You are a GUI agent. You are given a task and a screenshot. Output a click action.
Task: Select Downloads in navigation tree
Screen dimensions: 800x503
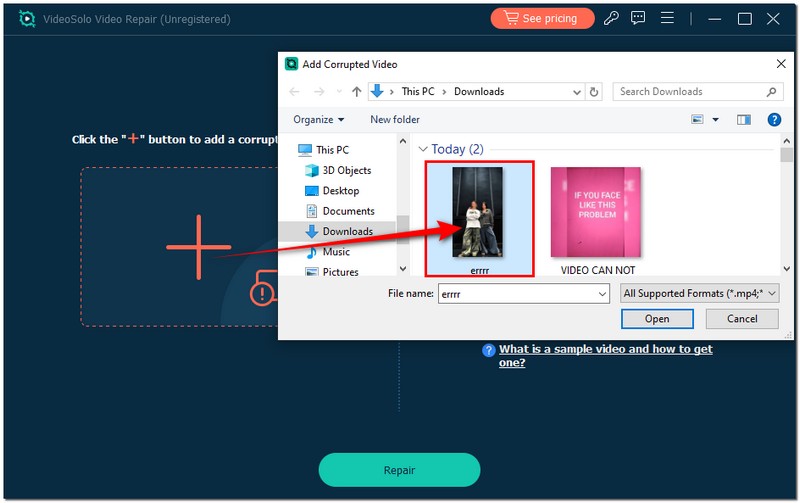pyautogui.click(x=337, y=231)
